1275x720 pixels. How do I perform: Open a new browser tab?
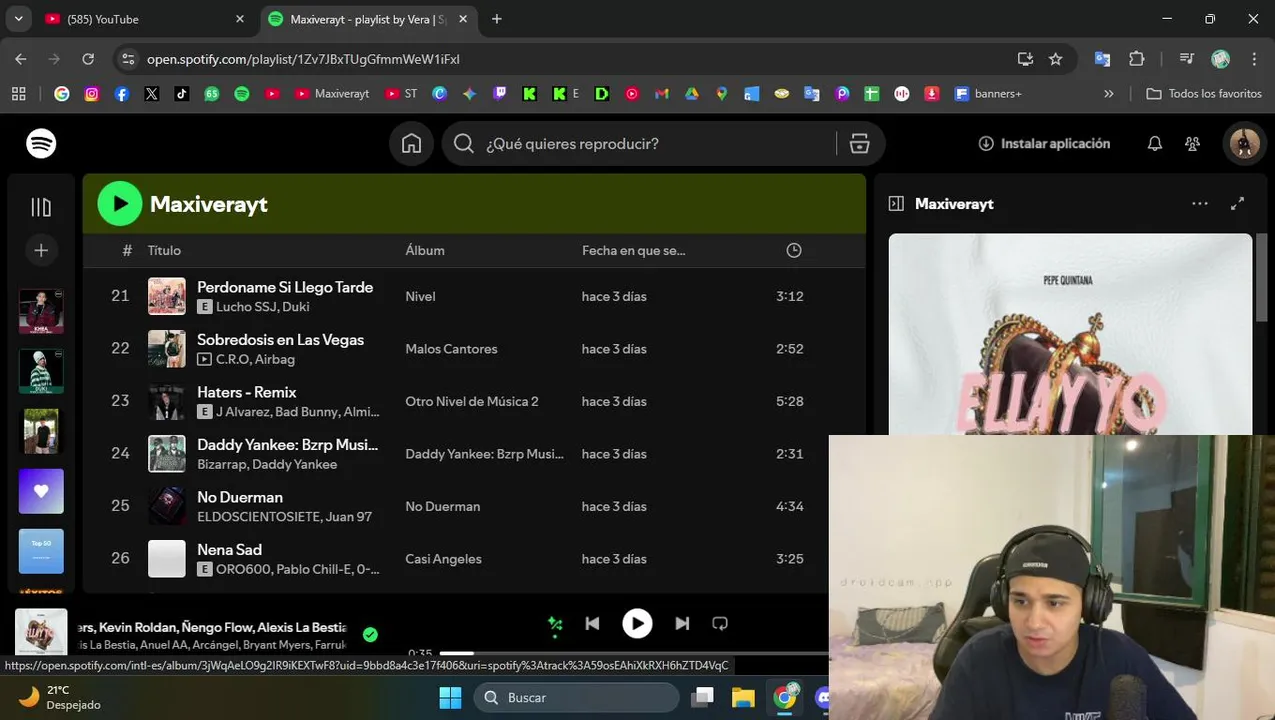pyautogui.click(x=497, y=19)
